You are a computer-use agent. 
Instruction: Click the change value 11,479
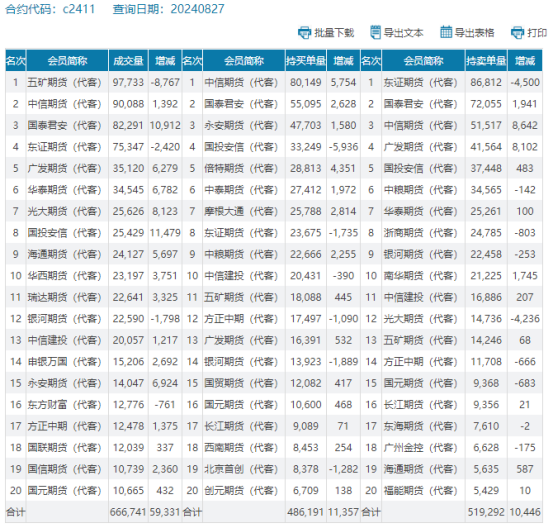(165, 233)
